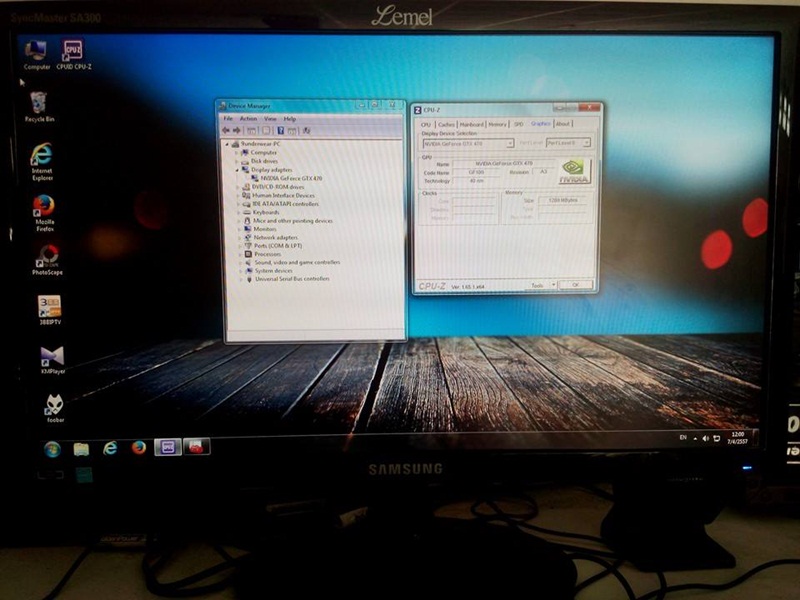This screenshot has height=600, width=800.
Task: Switch to the About tab in CPU-Z
Action: (563, 123)
